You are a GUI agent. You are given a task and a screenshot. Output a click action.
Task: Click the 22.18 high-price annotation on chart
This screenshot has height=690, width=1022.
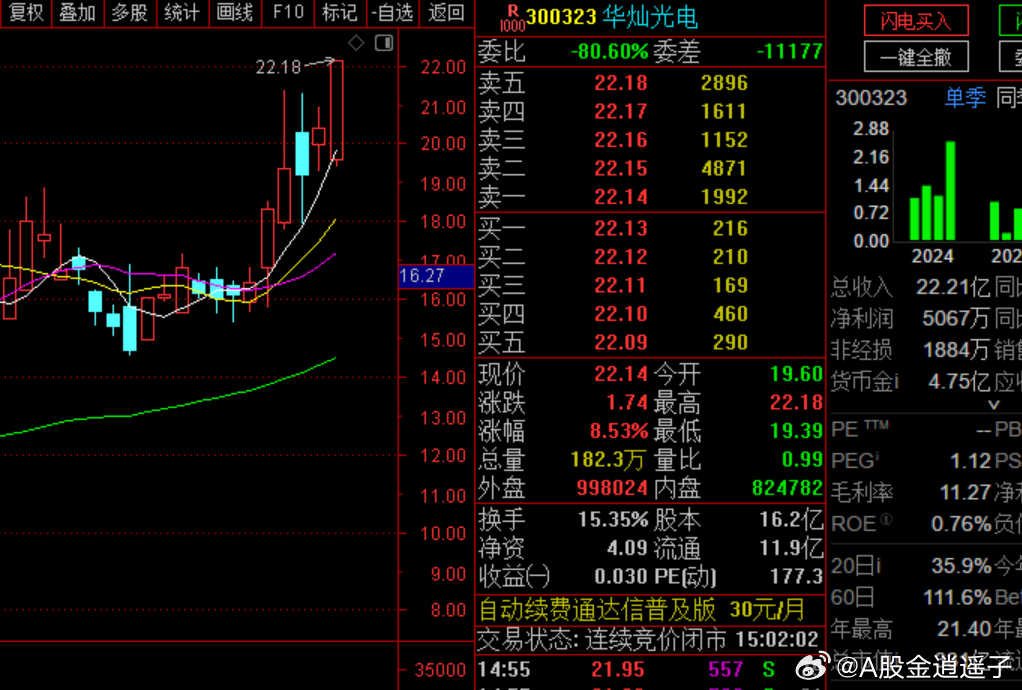tap(278, 67)
